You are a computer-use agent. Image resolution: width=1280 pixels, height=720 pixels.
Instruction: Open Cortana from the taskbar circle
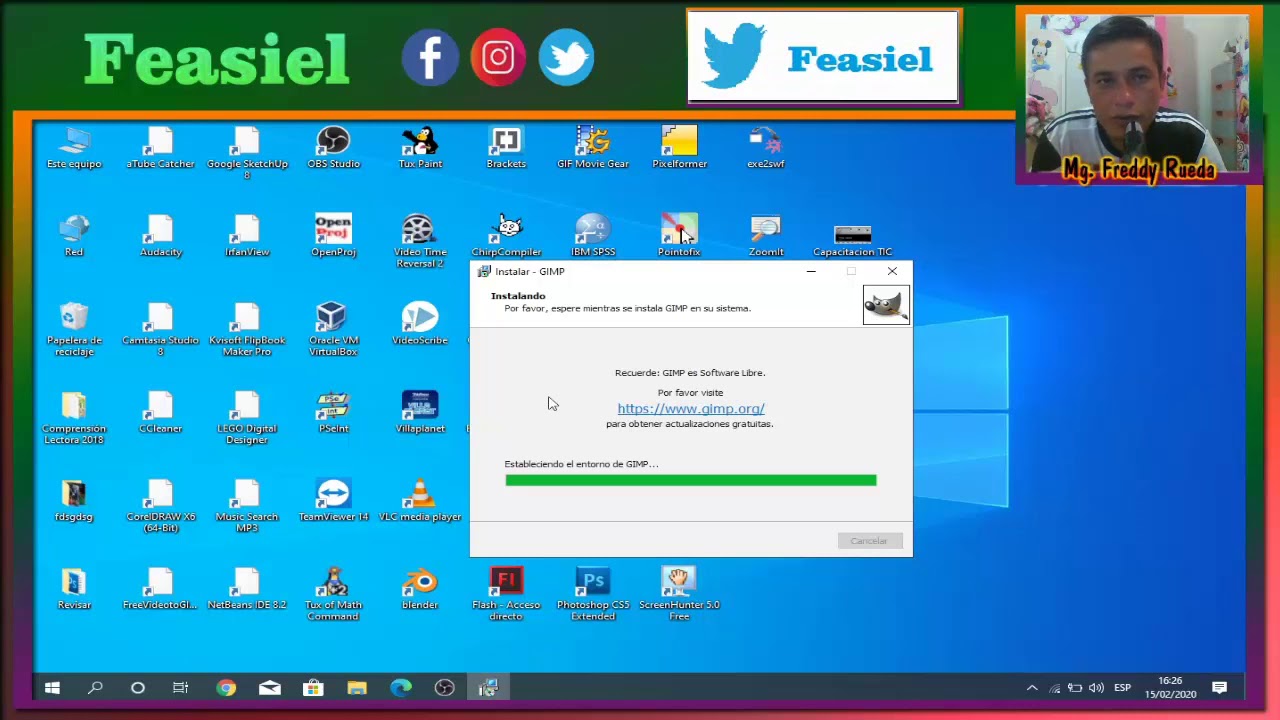pos(138,688)
